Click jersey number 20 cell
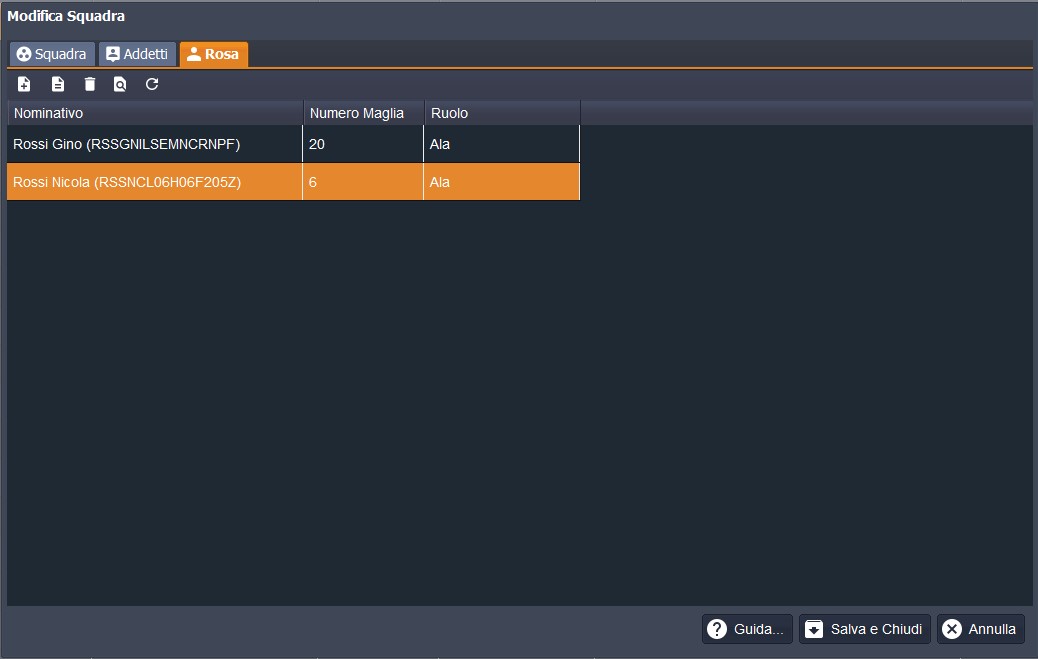 [362, 144]
